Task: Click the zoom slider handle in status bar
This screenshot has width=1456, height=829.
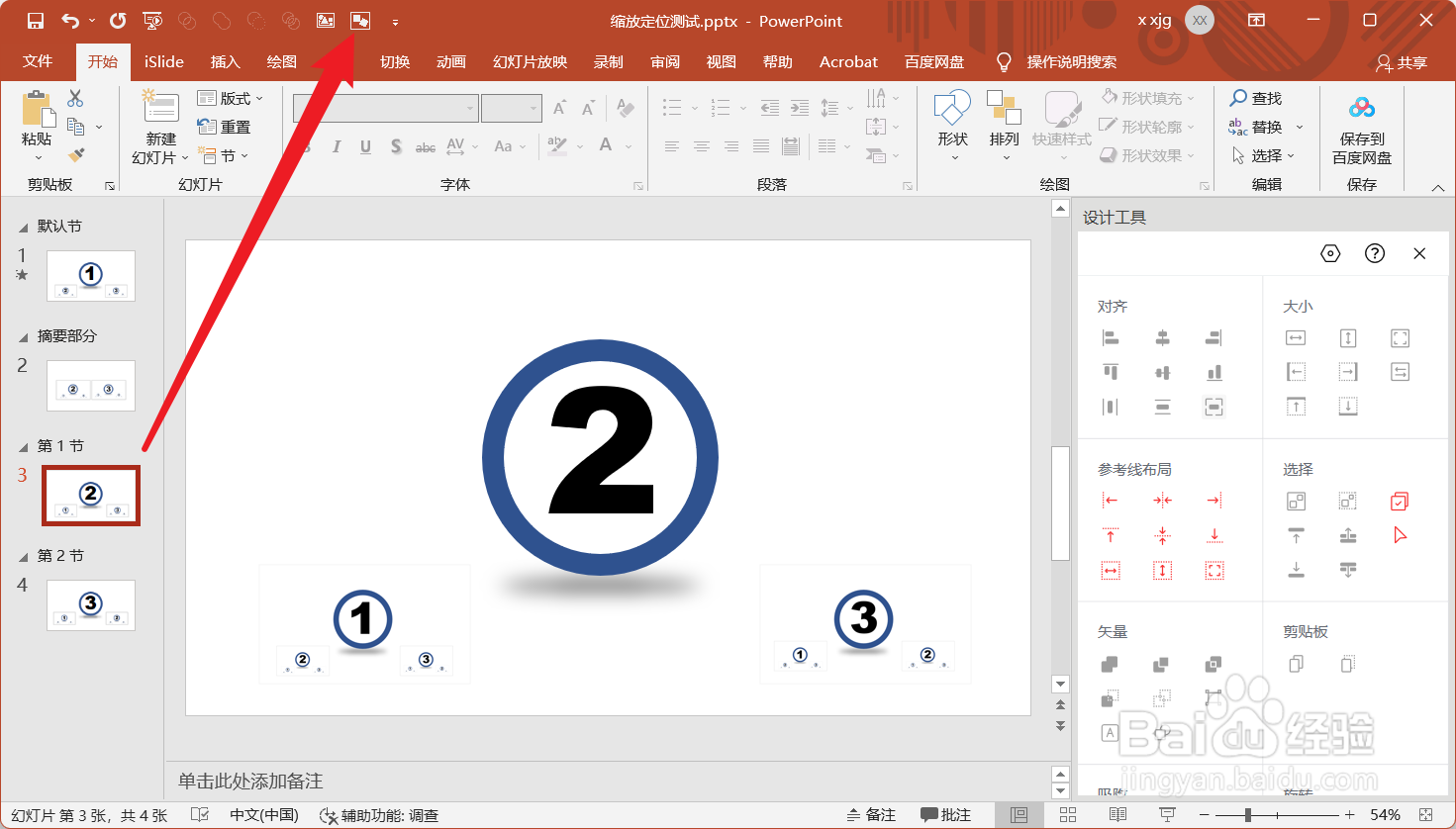Action: (1248, 815)
